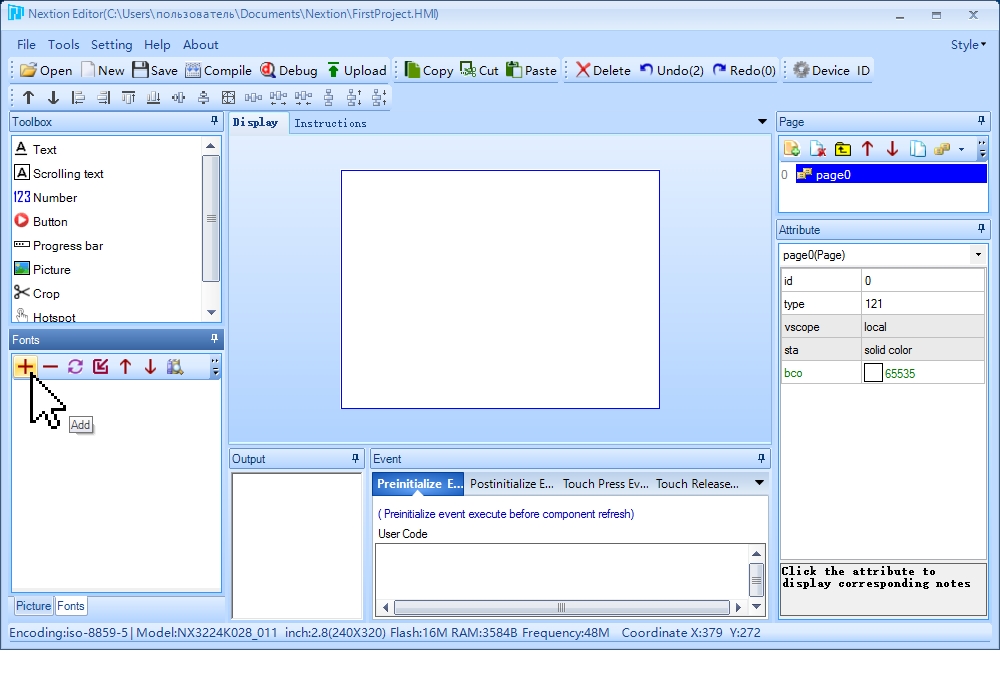
Task: Switch to the Instructions tab
Action: pos(330,123)
